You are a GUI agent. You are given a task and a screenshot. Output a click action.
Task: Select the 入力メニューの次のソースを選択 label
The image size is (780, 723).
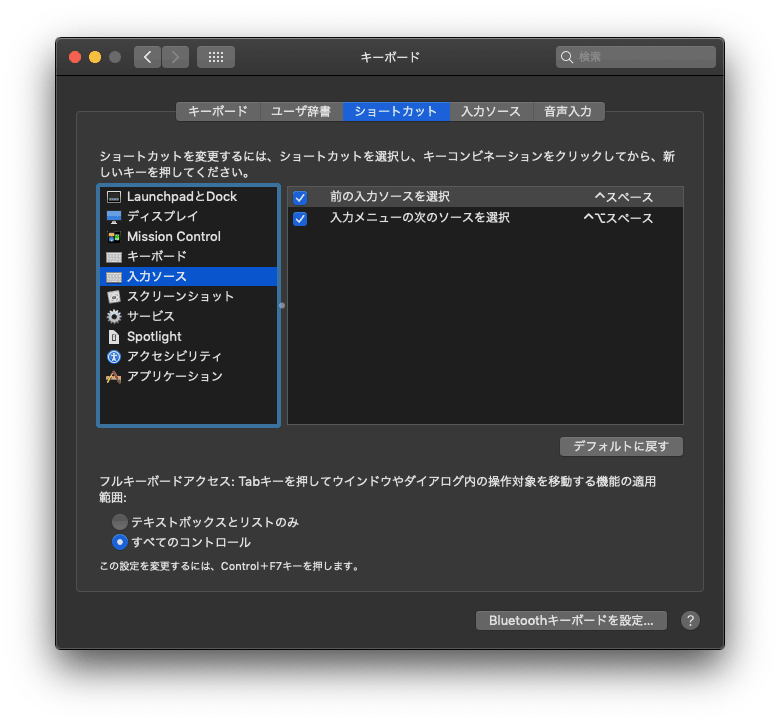pos(420,217)
